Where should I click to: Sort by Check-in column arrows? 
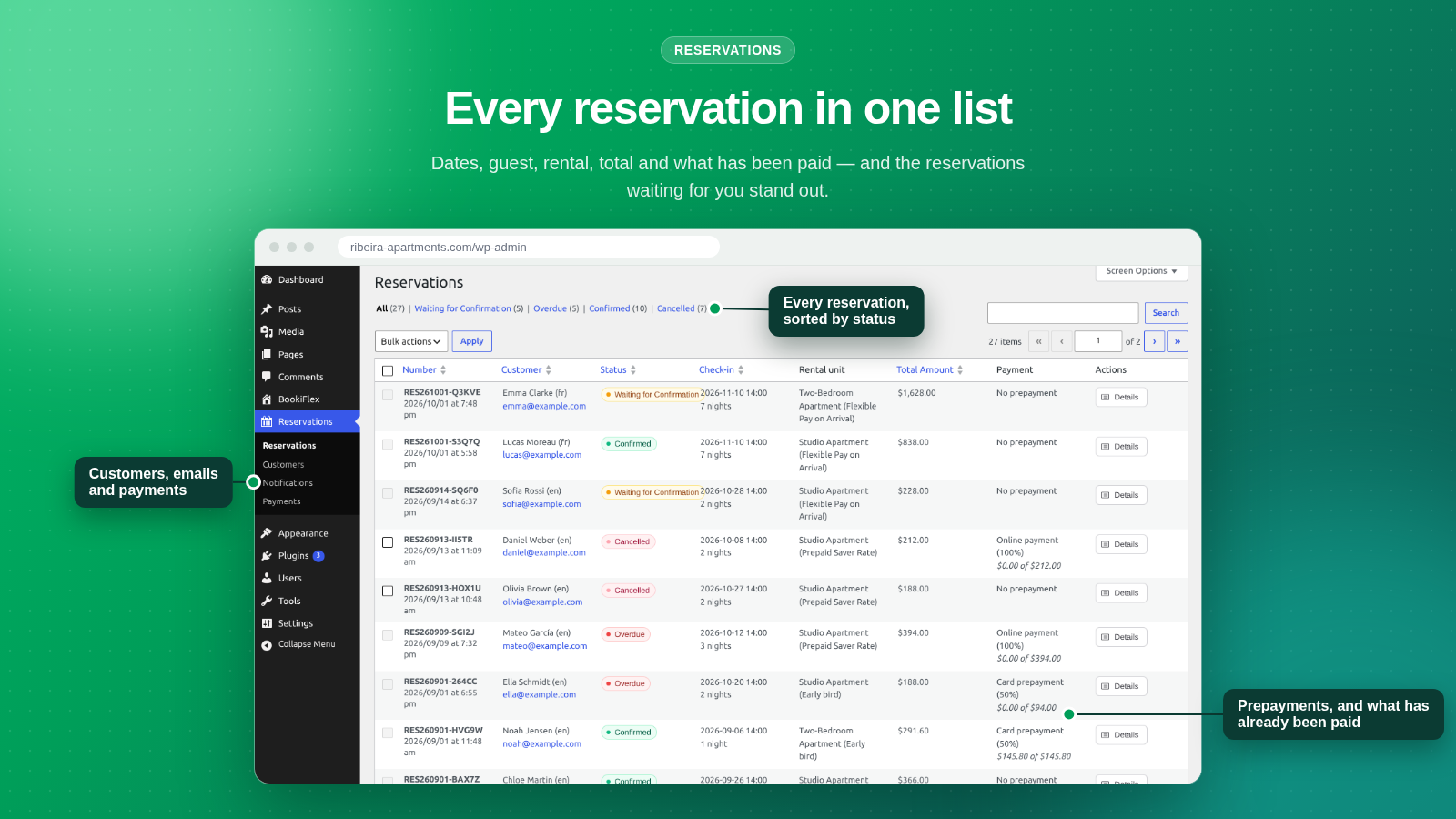pyautogui.click(x=741, y=370)
